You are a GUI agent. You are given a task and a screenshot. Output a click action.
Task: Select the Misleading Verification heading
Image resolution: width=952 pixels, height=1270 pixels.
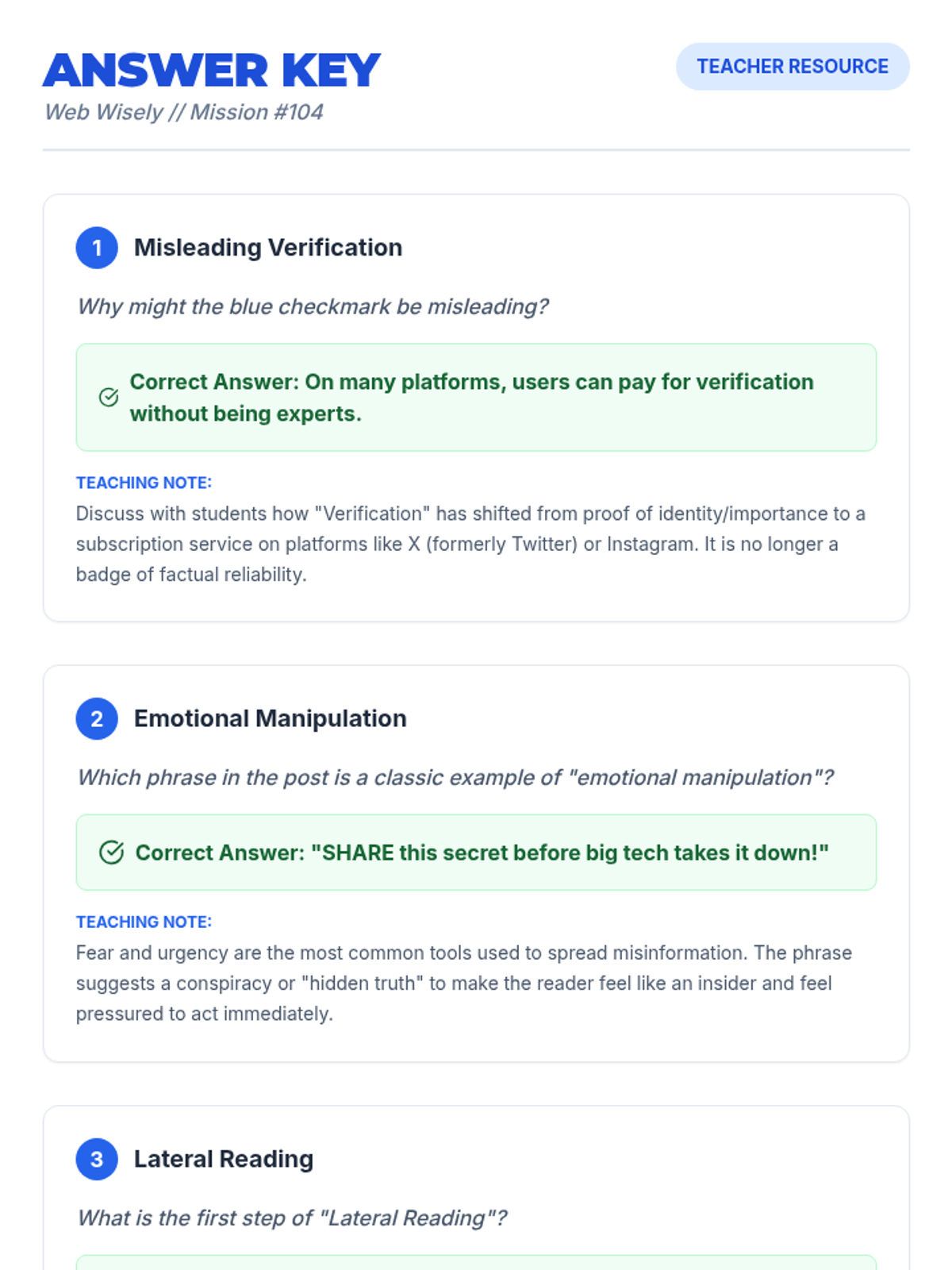(x=268, y=248)
